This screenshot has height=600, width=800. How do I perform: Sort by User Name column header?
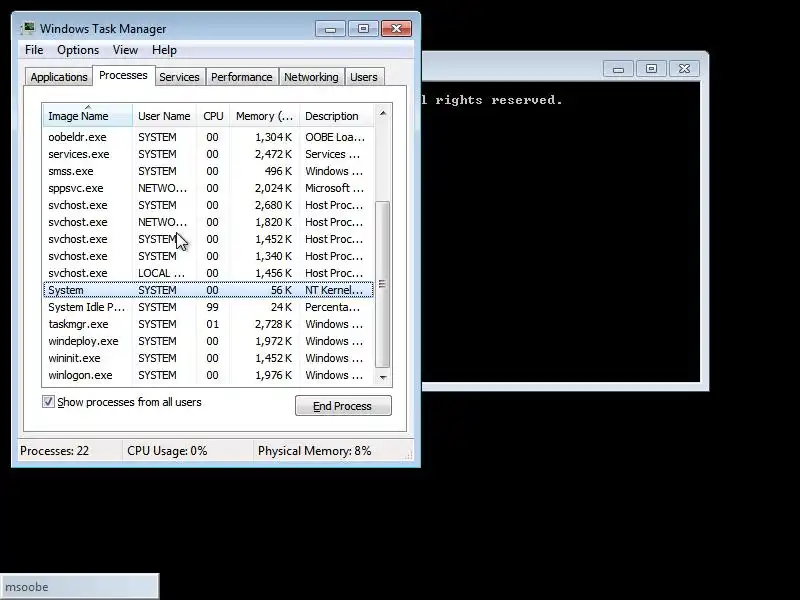164,116
